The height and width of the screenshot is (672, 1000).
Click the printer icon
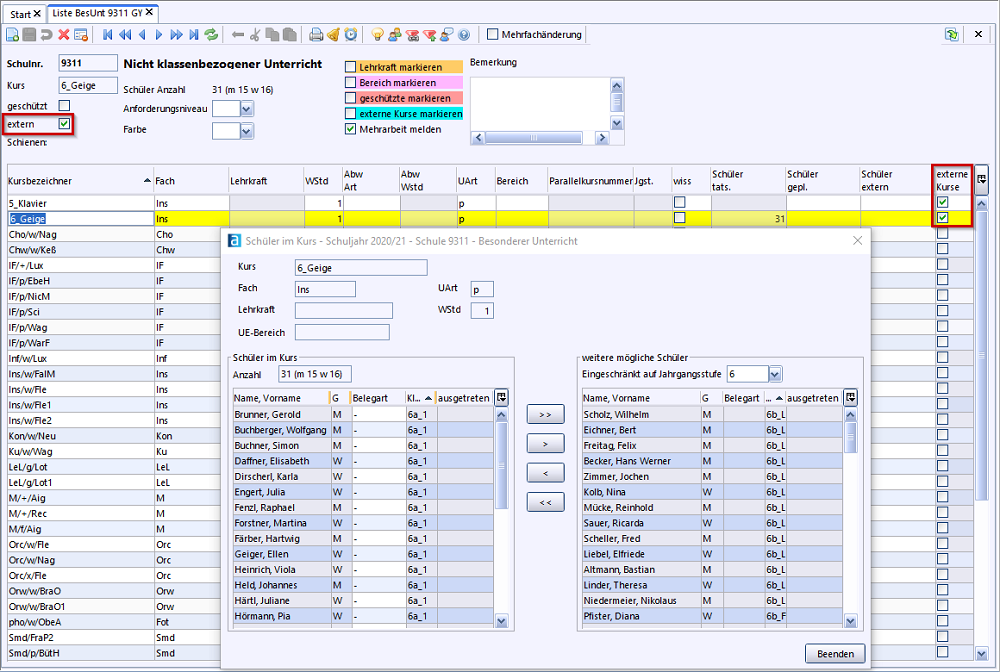click(x=316, y=34)
